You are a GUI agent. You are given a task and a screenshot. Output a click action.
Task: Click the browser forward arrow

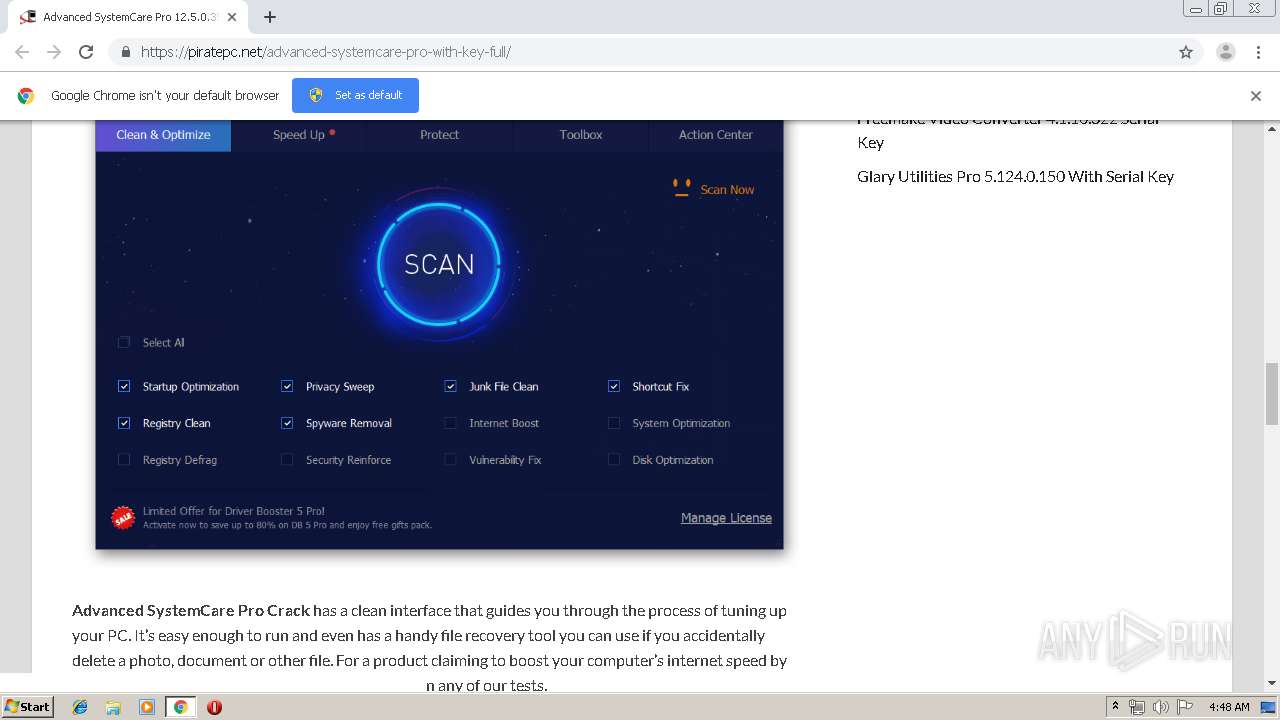(x=54, y=52)
